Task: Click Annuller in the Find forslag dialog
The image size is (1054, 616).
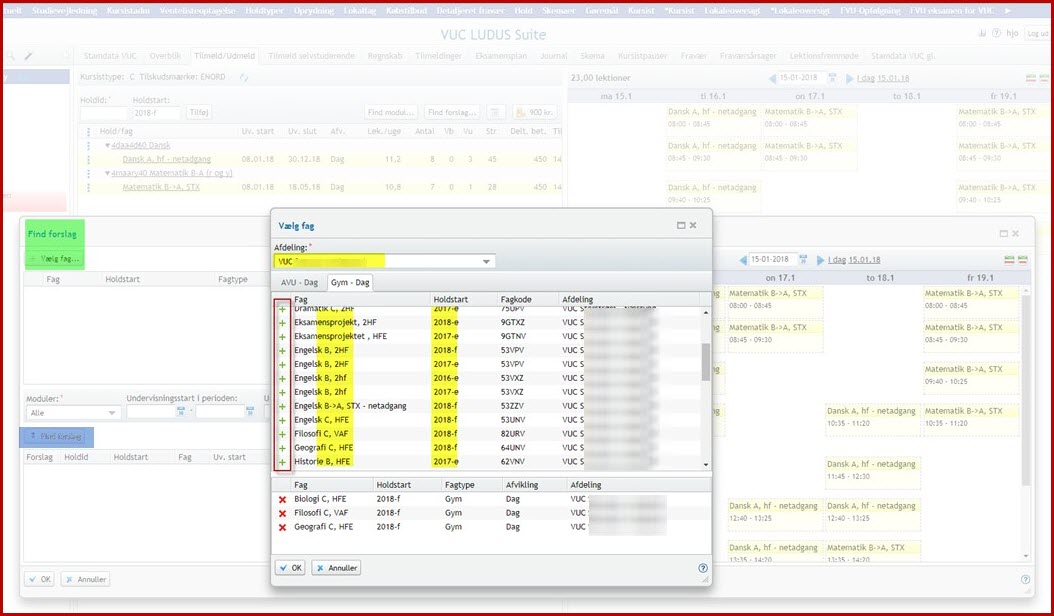Action: (x=85, y=579)
